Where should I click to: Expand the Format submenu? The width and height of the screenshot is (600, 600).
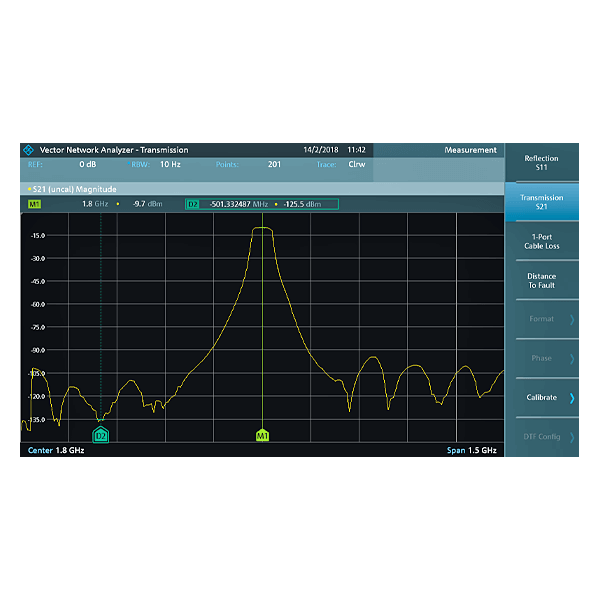coord(541,319)
